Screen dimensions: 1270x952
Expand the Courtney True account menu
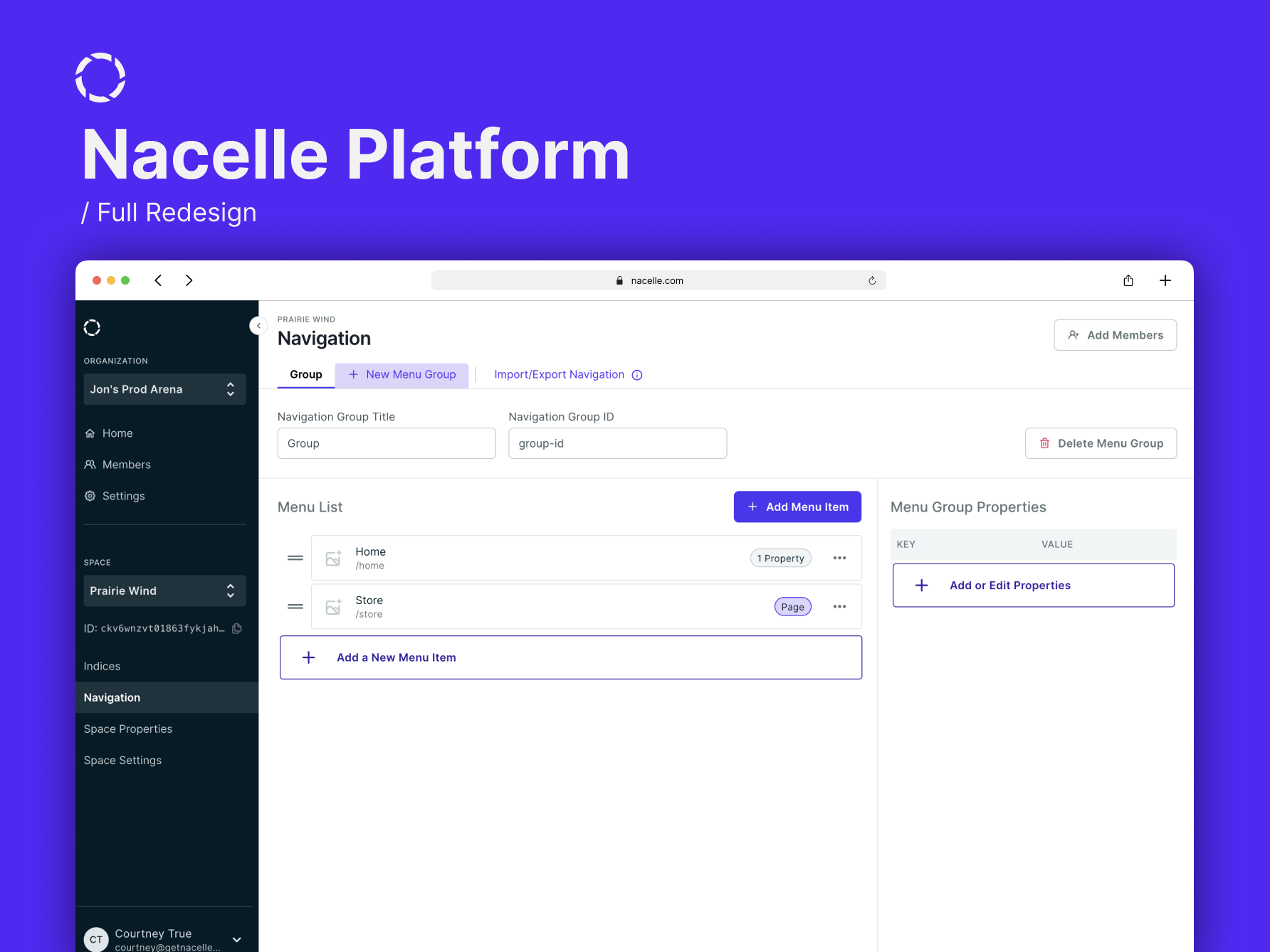tap(237, 939)
